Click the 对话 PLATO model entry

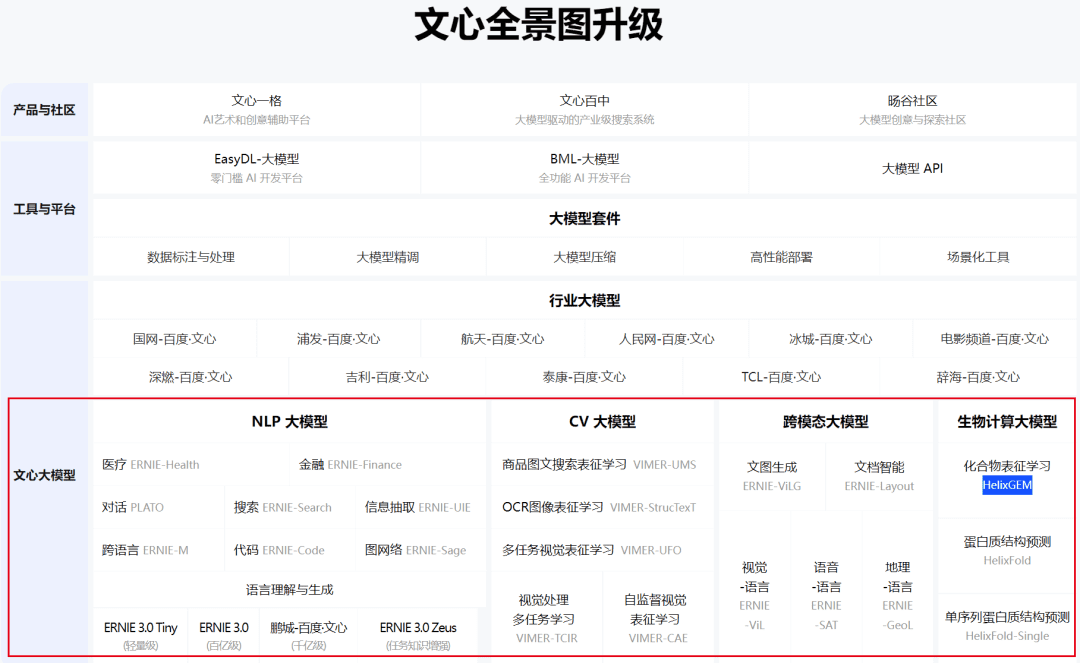pos(133,507)
